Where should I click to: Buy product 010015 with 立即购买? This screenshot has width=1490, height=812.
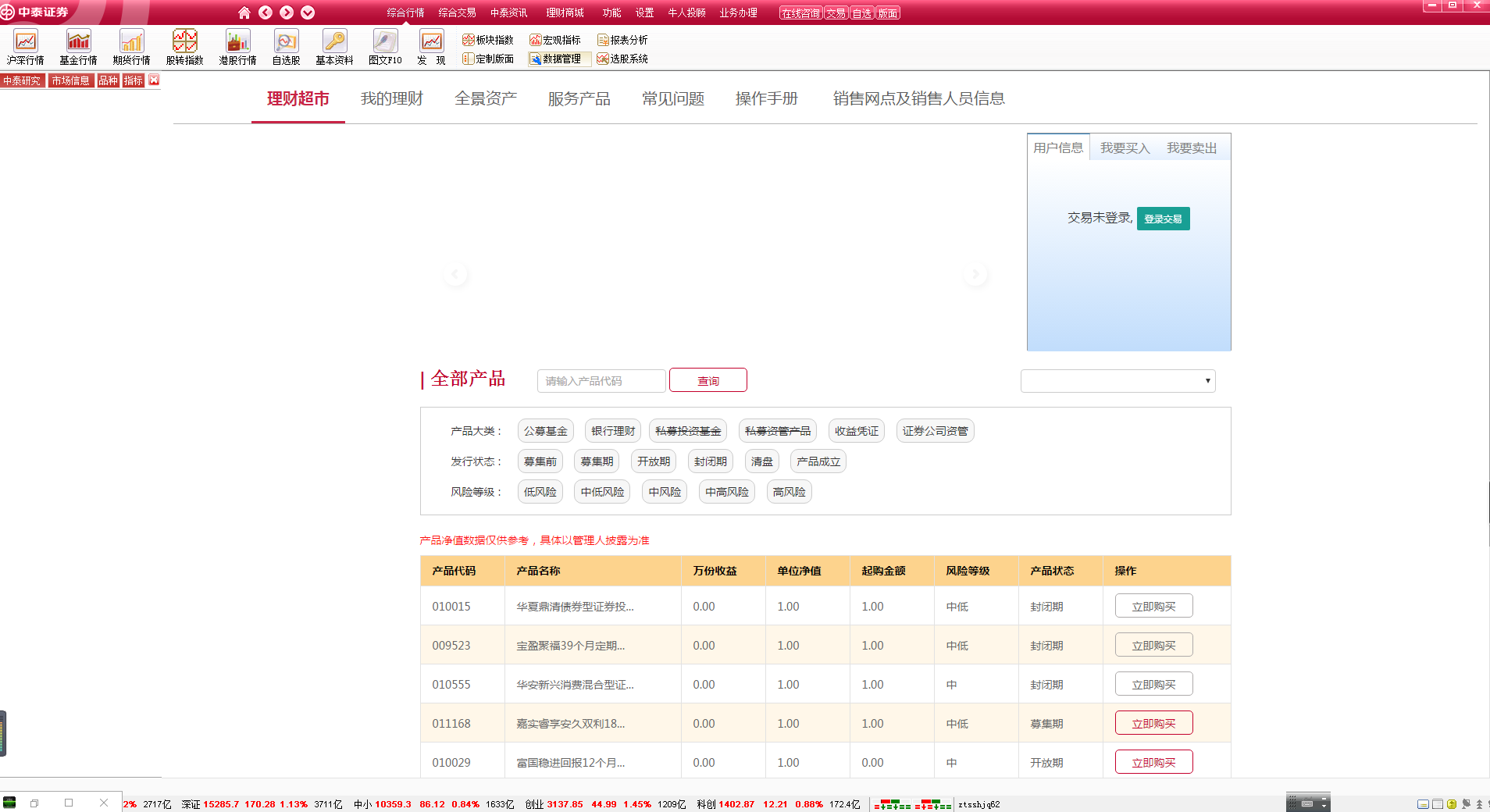pos(1153,606)
